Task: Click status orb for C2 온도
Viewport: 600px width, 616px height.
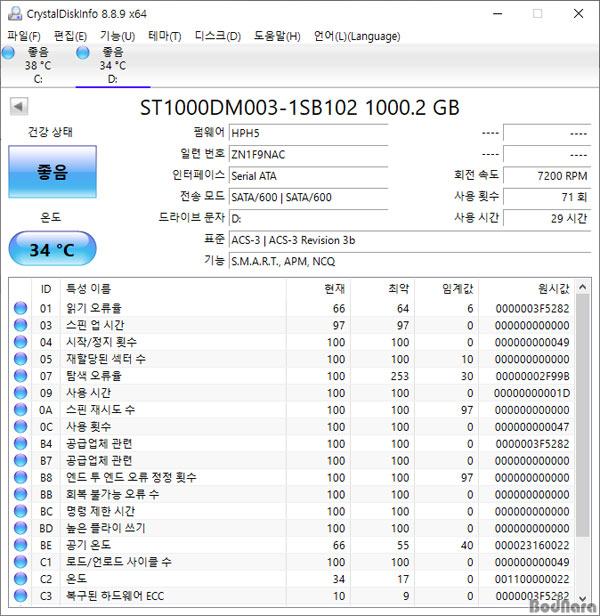Action: (20, 579)
